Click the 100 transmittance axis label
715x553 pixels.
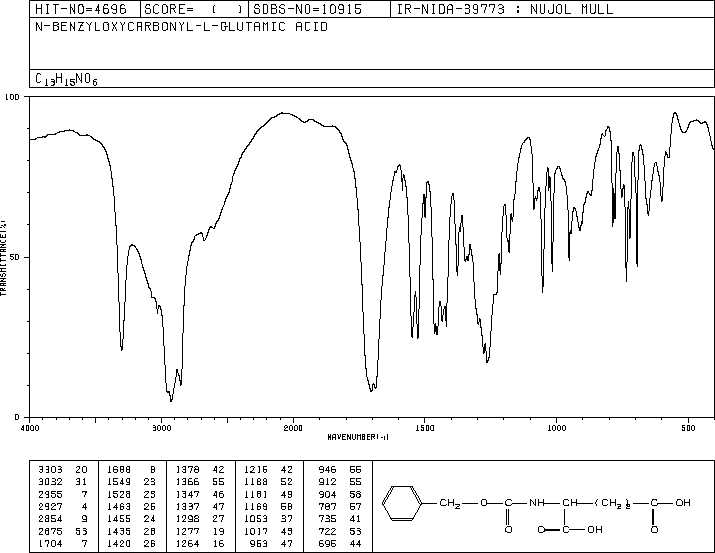(x=12, y=97)
